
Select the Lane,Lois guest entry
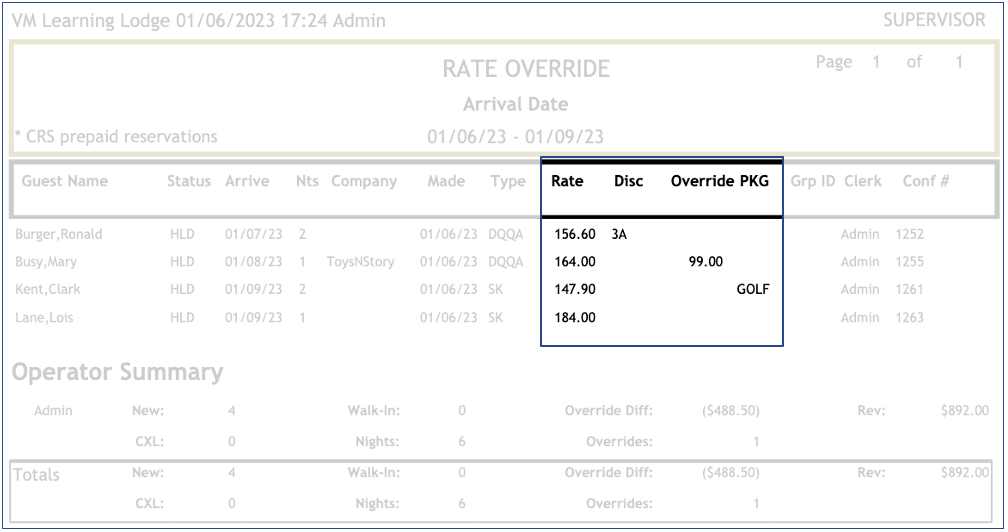click(x=44, y=318)
